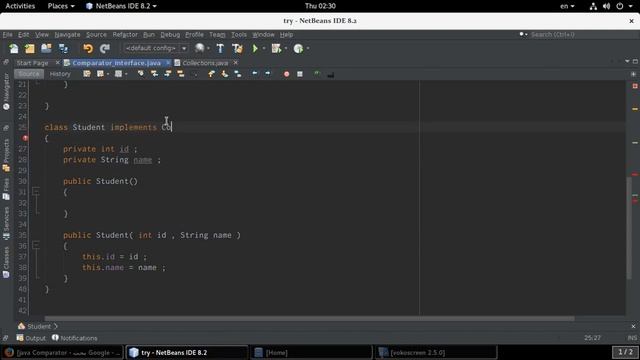
Task: Switch to the Start Page tab
Action: coord(32,63)
